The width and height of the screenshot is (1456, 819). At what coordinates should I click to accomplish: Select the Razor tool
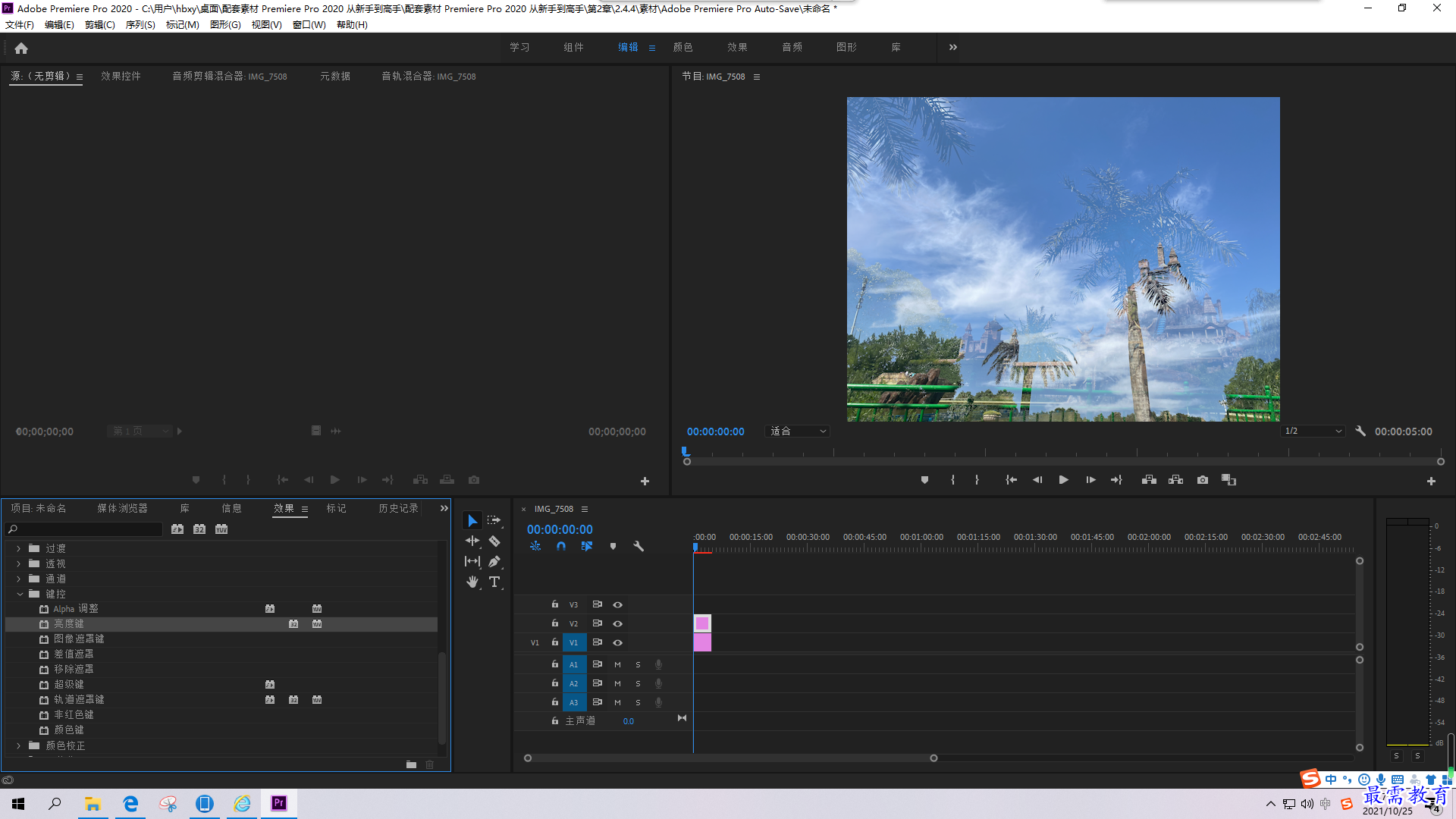tap(494, 541)
